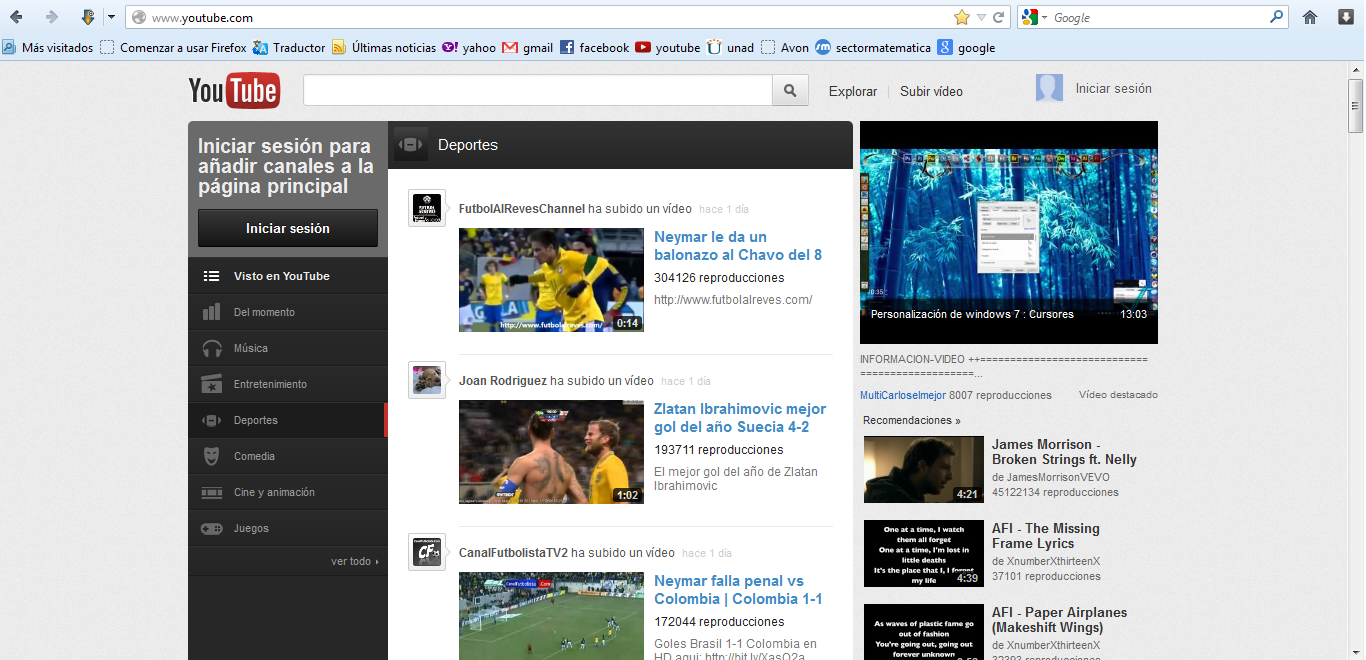Screen dimensions: 1366x660
Task: Click the blank user avatar icon
Action: [x=1049, y=88]
